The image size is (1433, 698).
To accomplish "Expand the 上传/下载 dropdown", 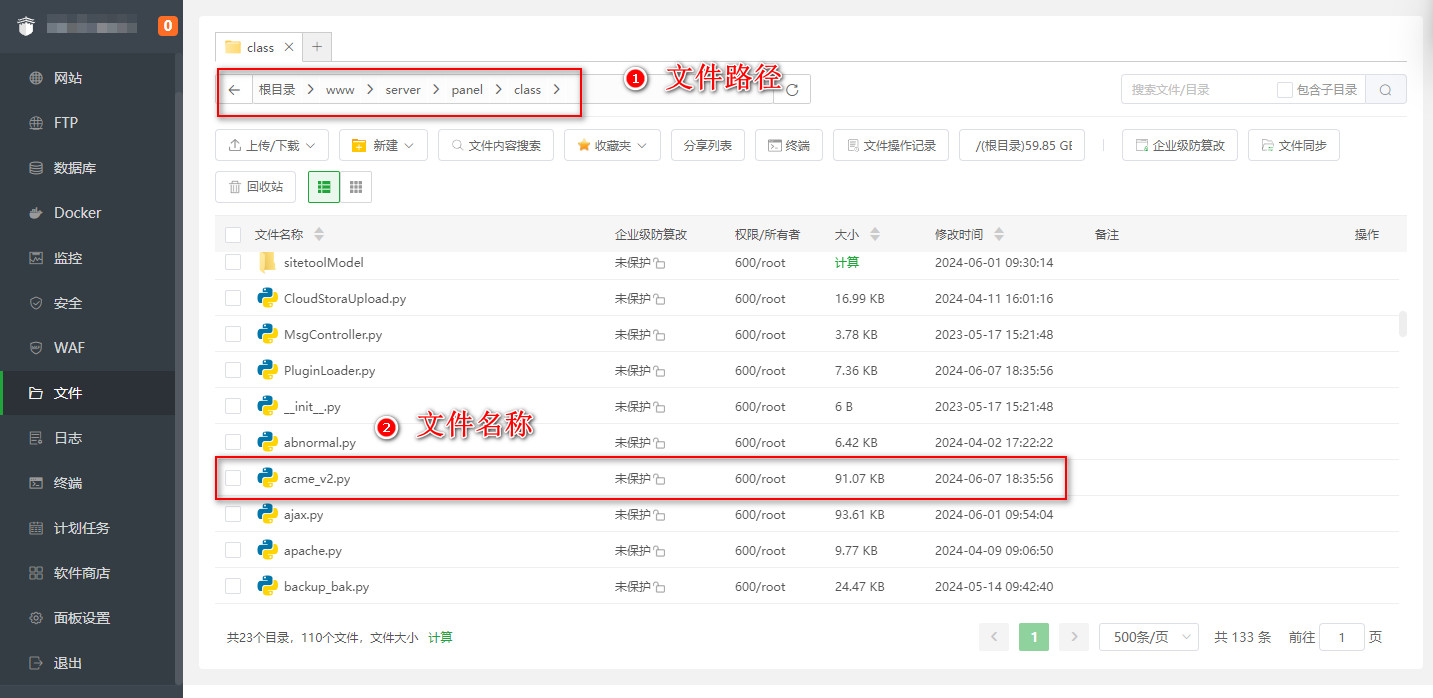I will click(271, 144).
